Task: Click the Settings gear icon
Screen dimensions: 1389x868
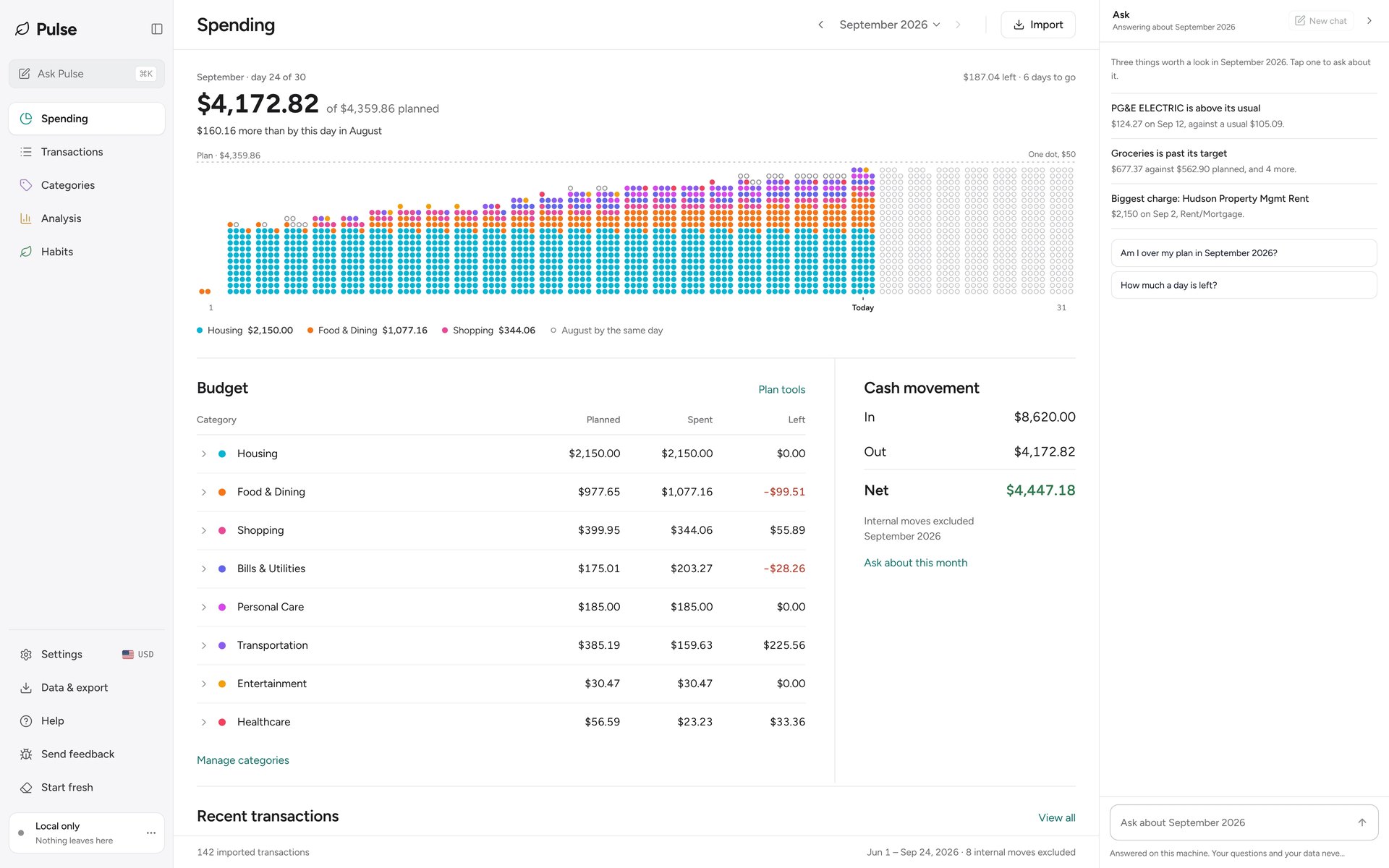Action: pyautogui.click(x=26, y=655)
